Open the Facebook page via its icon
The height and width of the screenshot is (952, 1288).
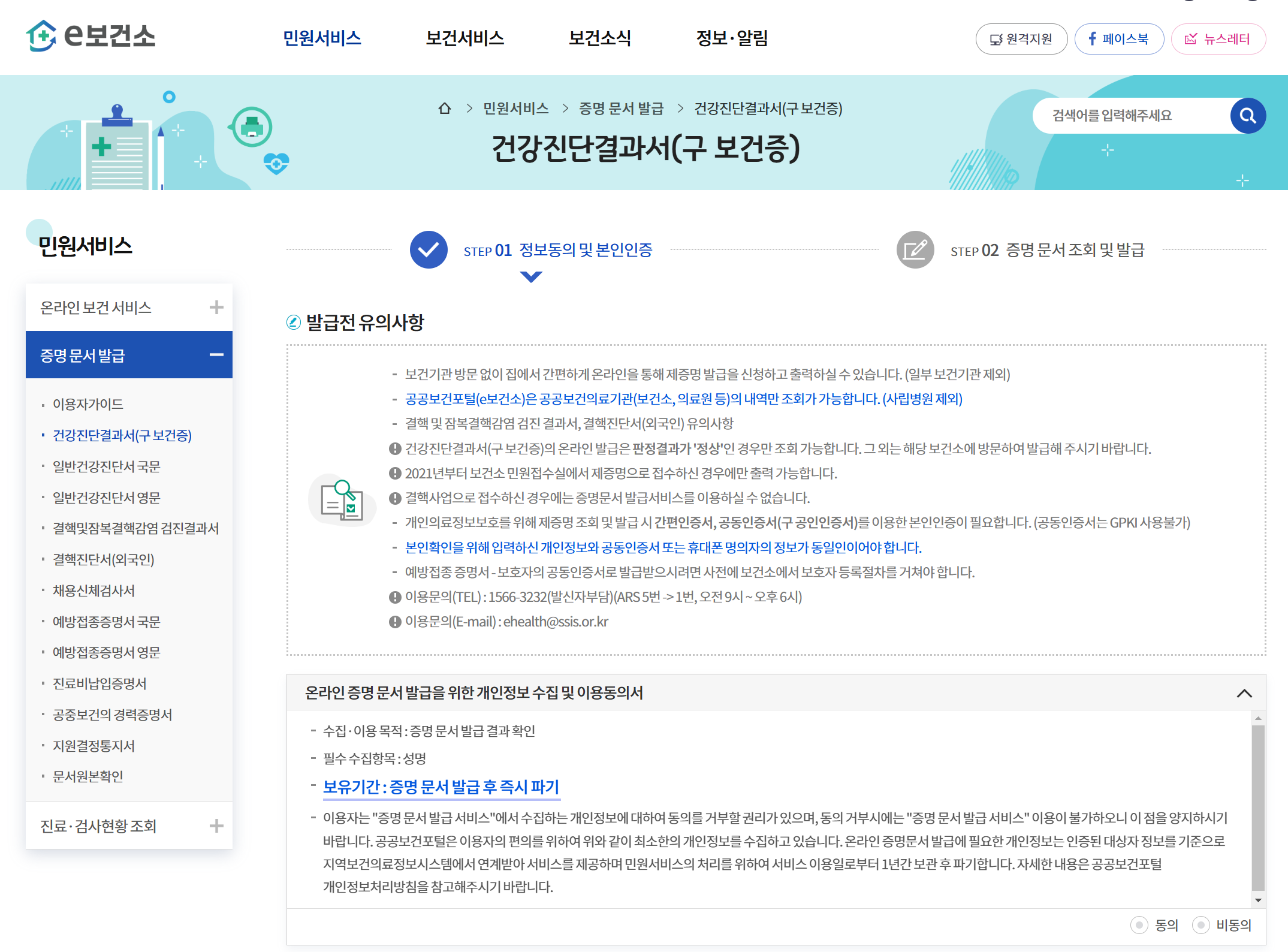pyautogui.click(x=1093, y=38)
